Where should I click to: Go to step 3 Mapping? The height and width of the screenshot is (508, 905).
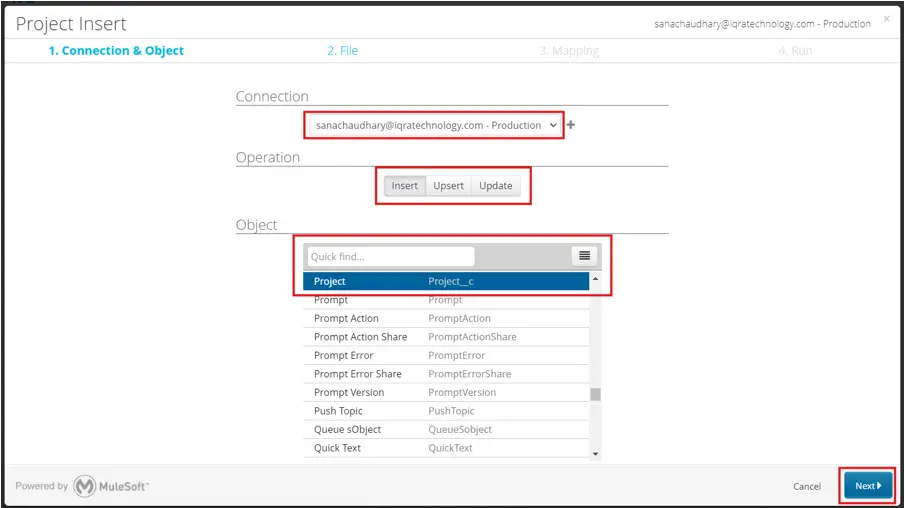click(x=569, y=51)
